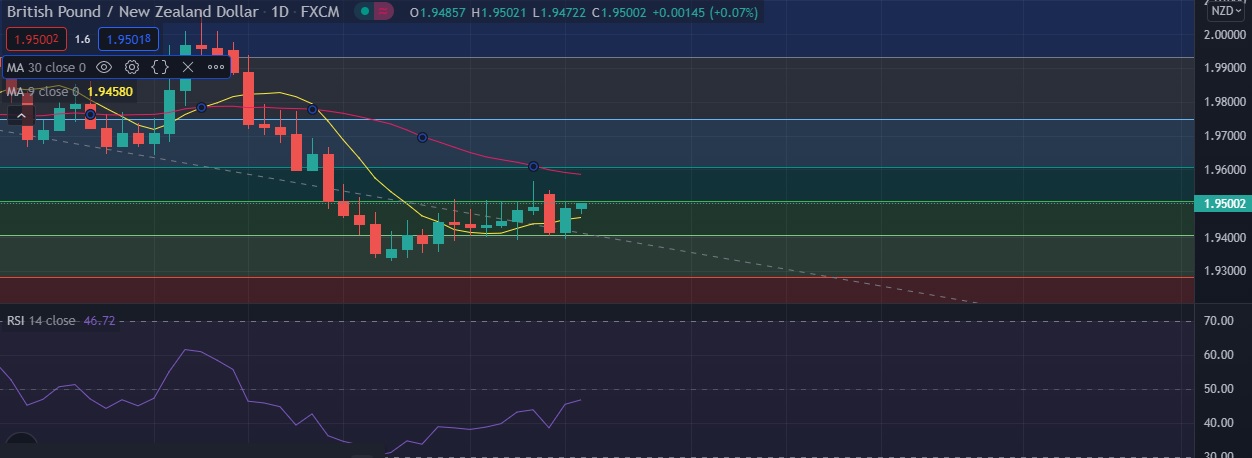Click the 1.96000 price axis label
1252x458 pixels.
pyautogui.click(x=1224, y=170)
